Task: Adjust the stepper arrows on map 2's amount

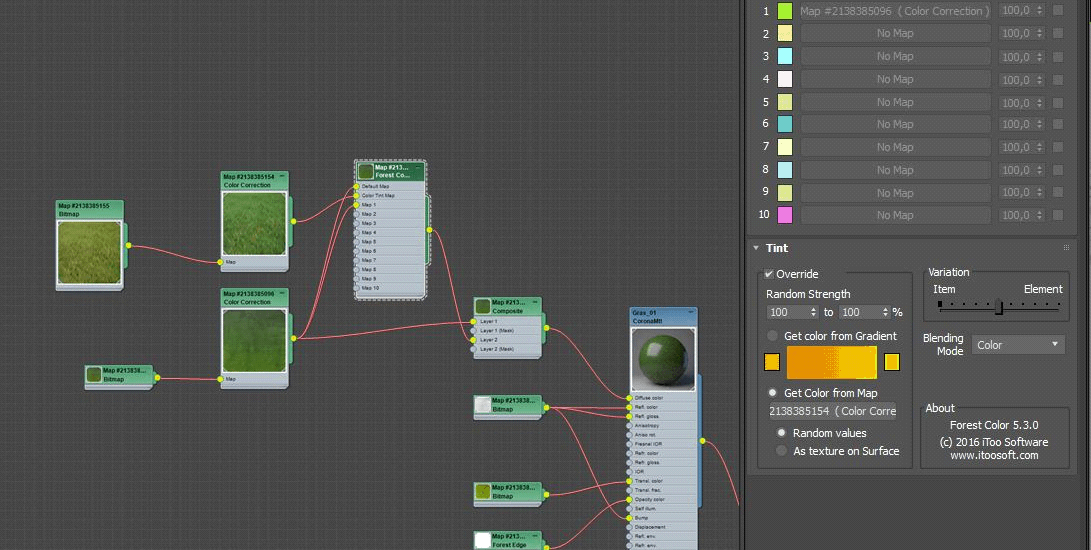Action: [x=1040, y=34]
